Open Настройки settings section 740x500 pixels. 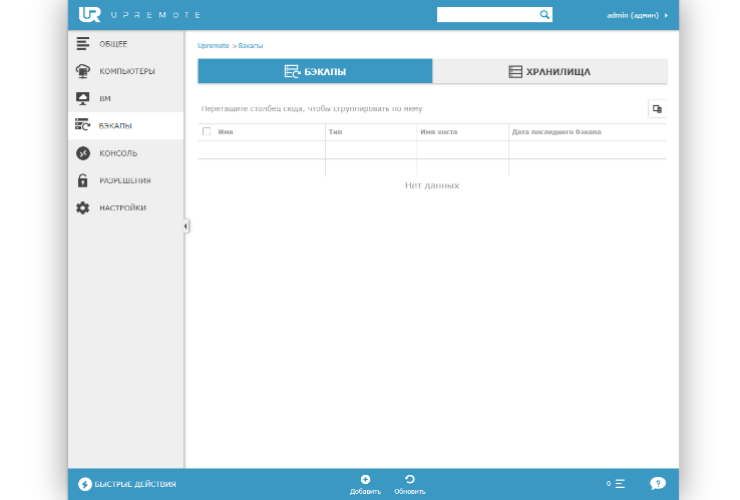coord(122,208)
